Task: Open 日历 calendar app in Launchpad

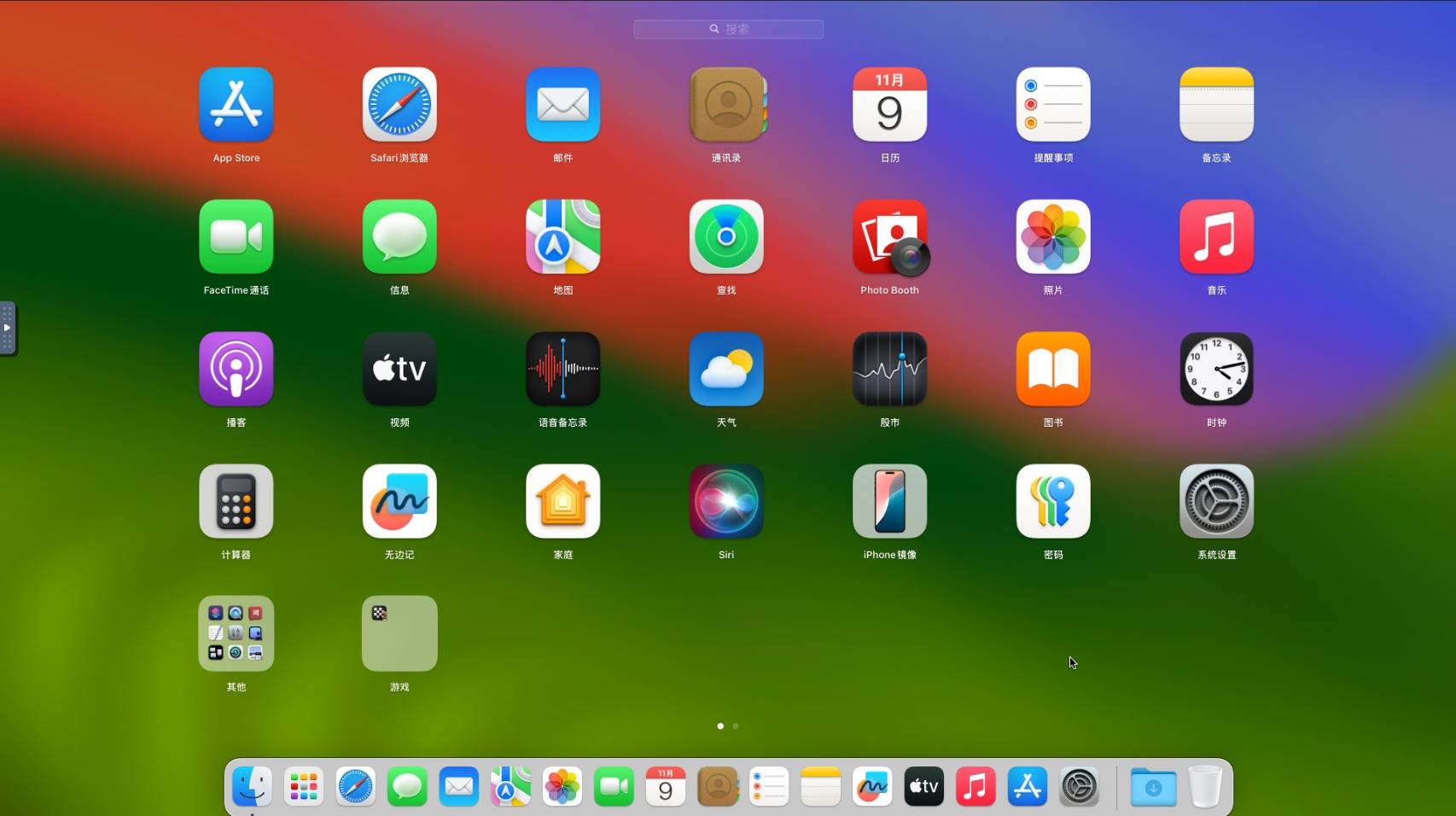Action: [x=890, y=104]
